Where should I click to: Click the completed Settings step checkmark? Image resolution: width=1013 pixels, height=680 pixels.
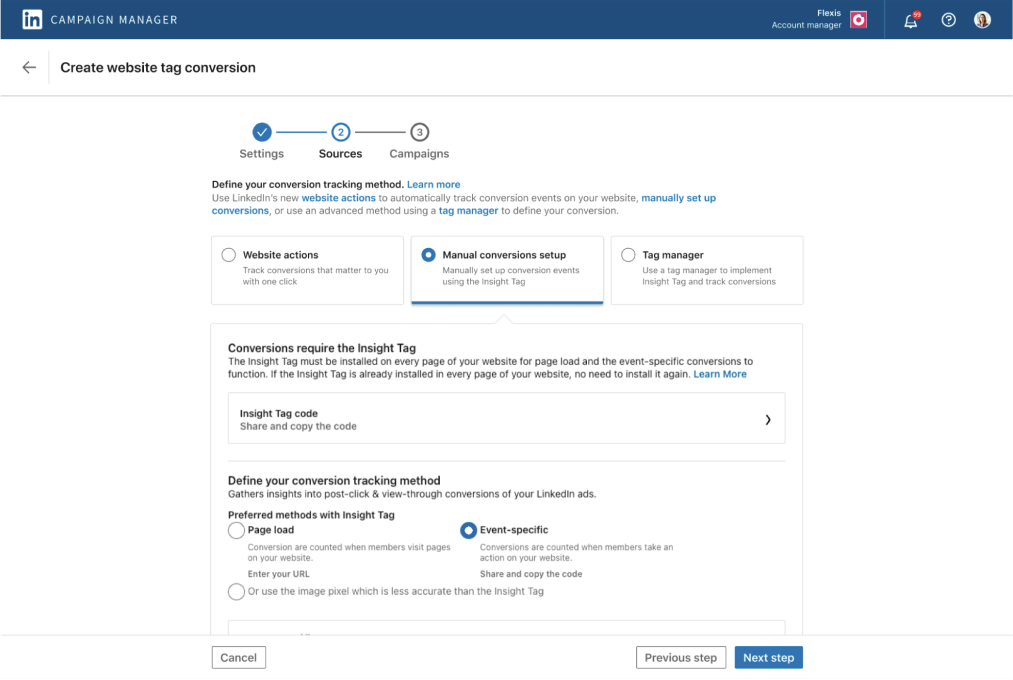(x=261, y=131)
